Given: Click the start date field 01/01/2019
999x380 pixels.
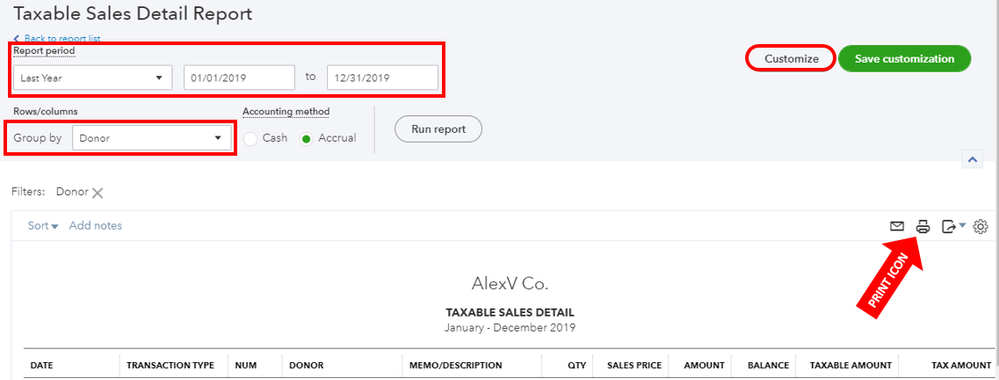Looking at the screenshot, I should pos(239,78).
